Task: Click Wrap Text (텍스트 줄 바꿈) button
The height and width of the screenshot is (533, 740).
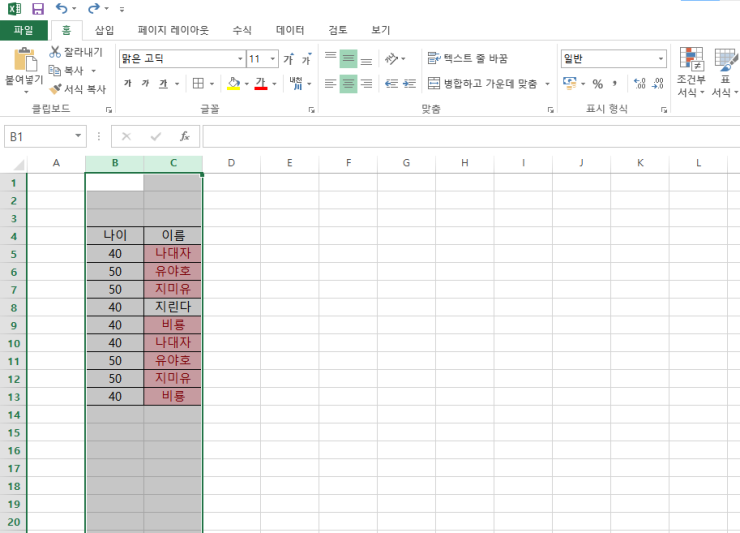Action: 467,59
